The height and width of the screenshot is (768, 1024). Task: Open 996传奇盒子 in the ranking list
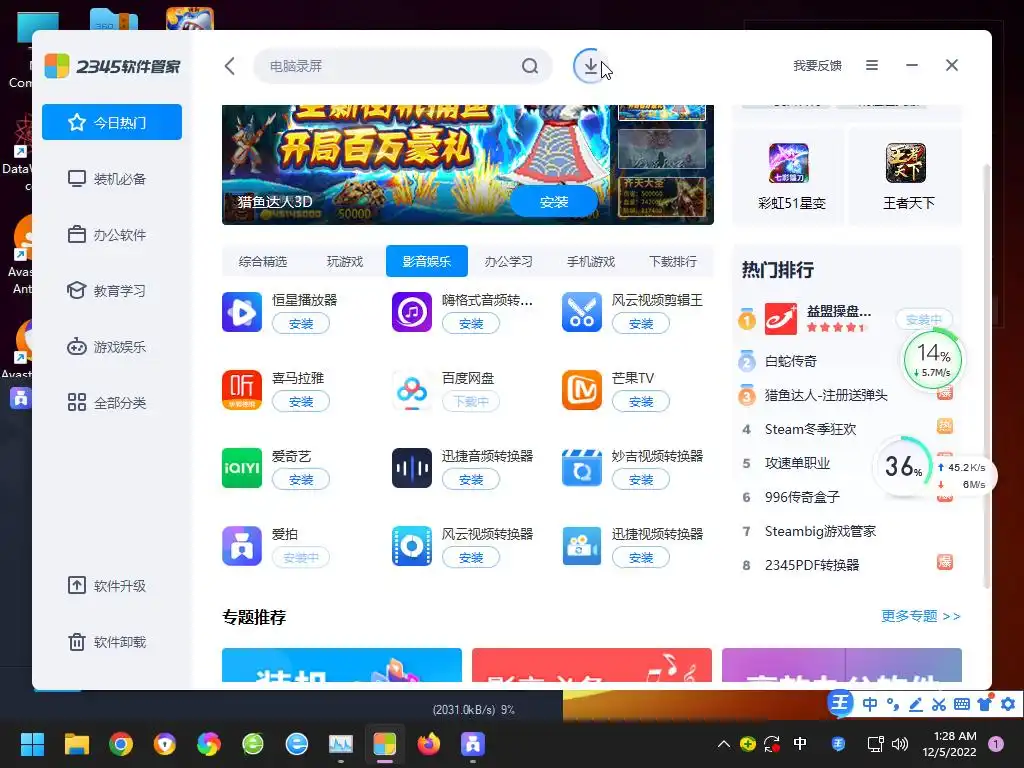[802, 497]
